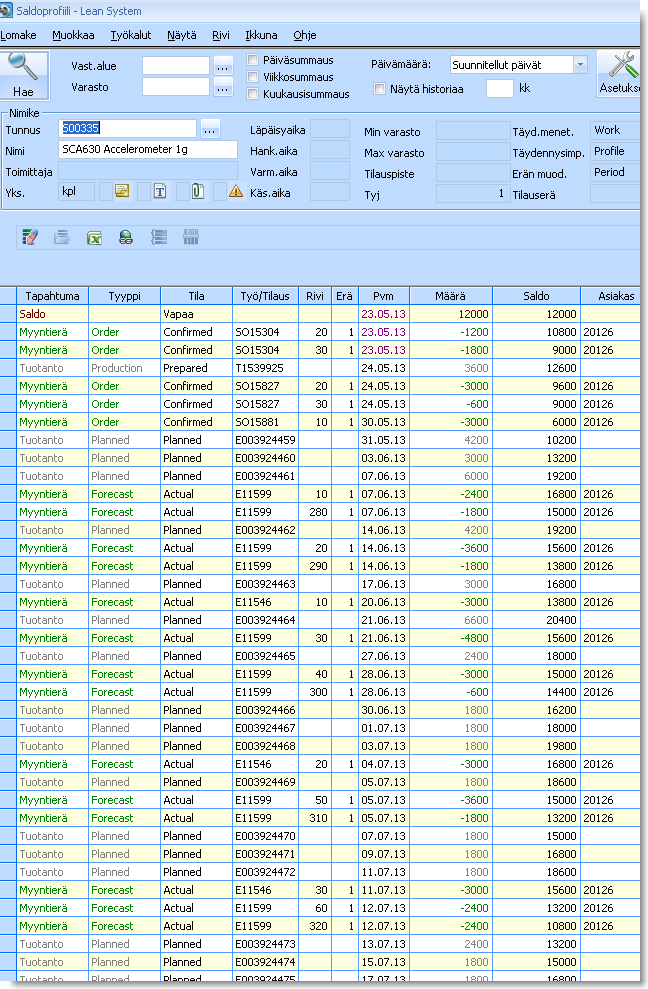Open the Työkalut menu
The width and height of the screenshot is (648, 989).
tap(131, 35)
